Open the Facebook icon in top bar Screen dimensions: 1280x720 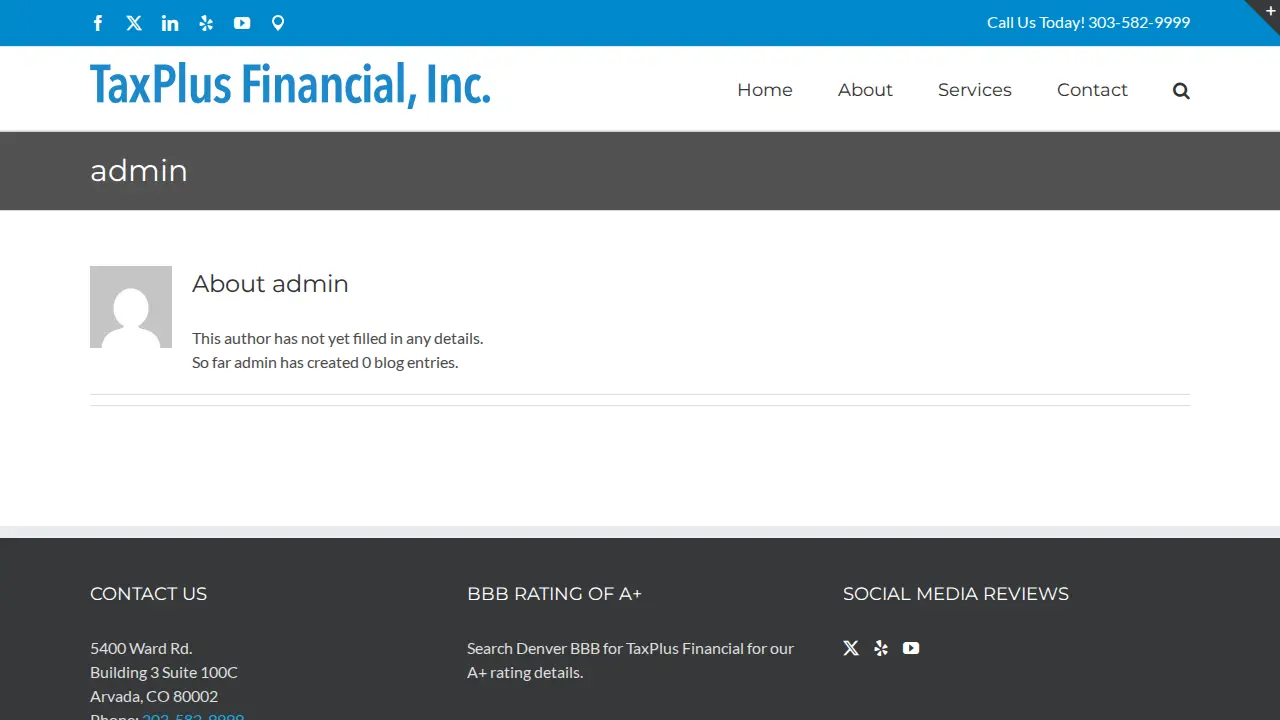click(x=98, y=23)
